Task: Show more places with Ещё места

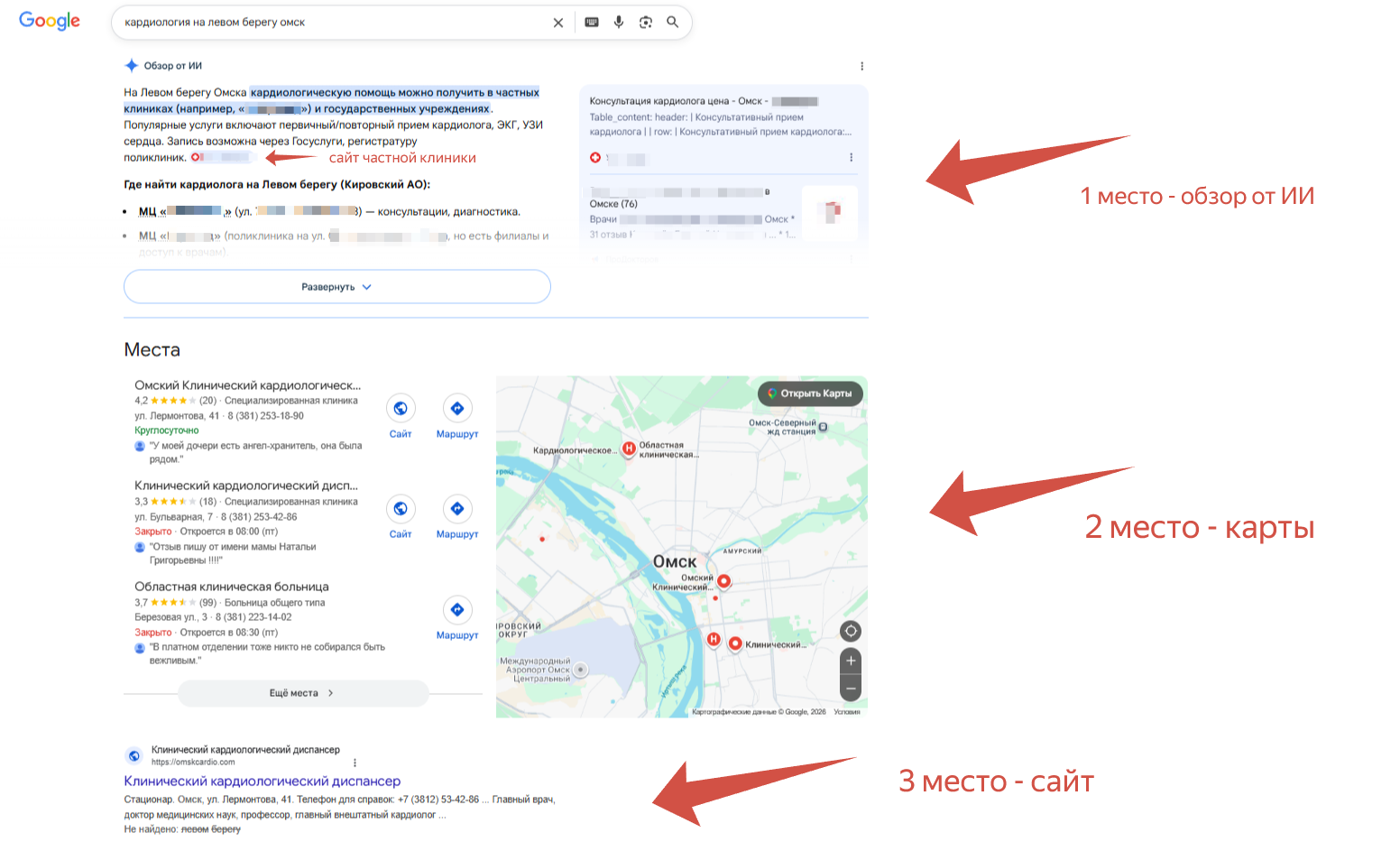Action: click(x=303, y=693)
